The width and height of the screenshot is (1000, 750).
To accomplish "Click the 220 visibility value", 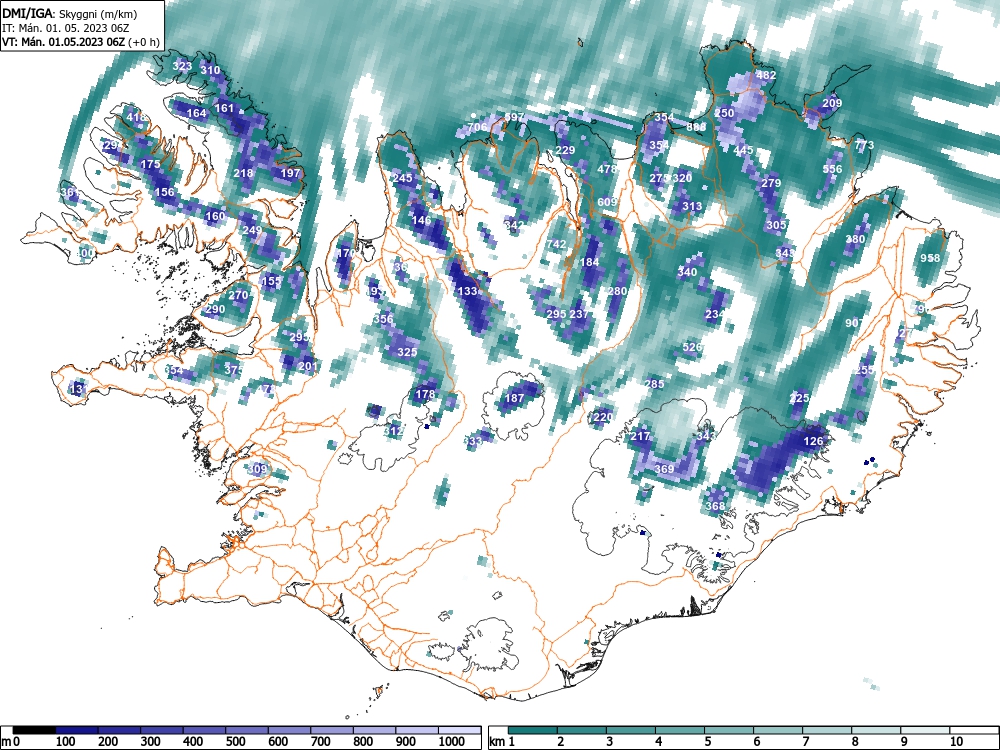I will point(603,417).
